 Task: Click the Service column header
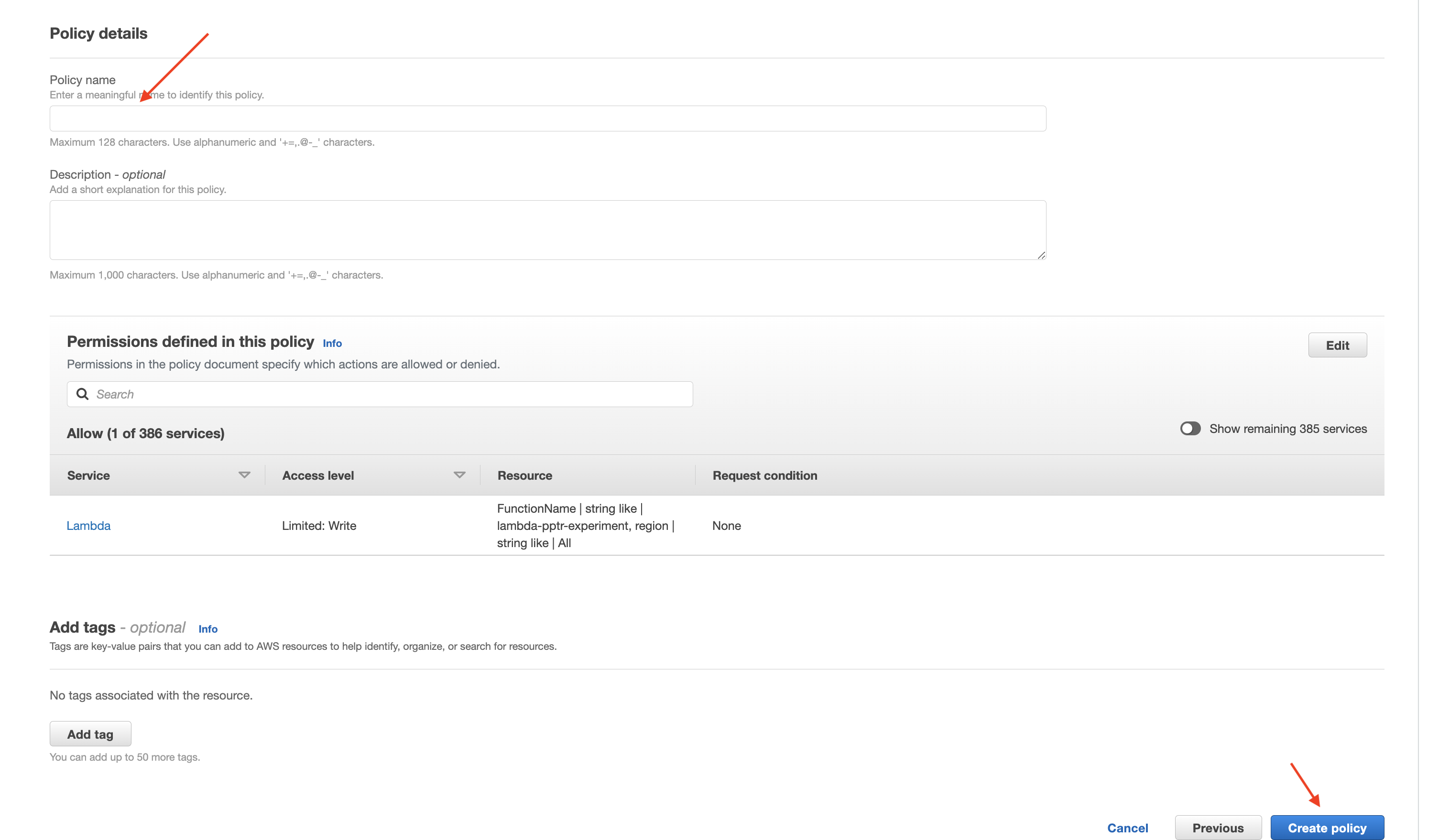(88, 475)
